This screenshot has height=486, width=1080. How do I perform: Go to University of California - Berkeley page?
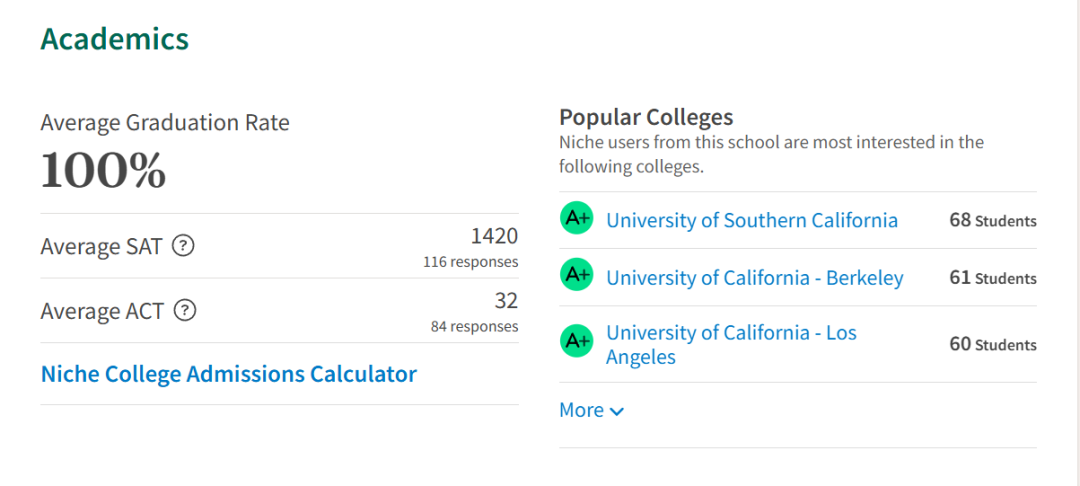click(x=755, y=278)
